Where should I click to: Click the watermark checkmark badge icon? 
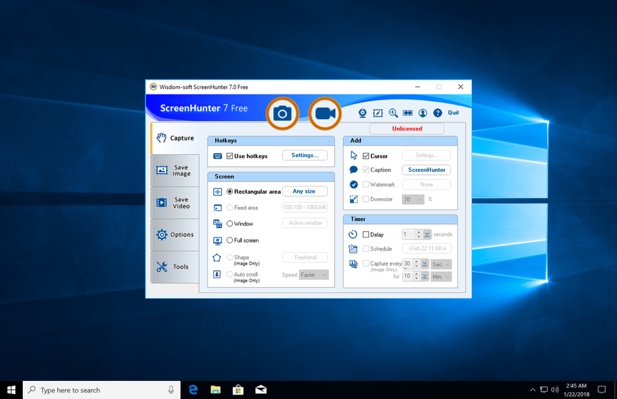point(354,184)
